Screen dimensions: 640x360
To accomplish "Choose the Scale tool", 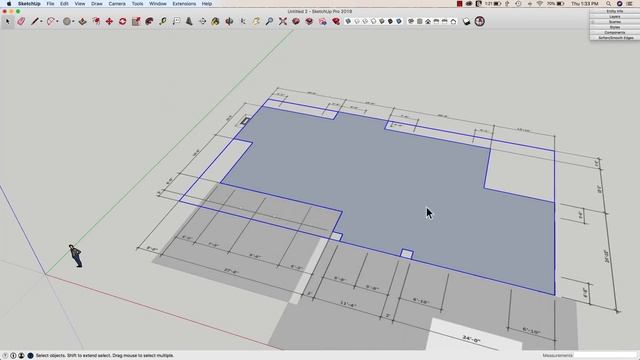I will coord(136,21).
